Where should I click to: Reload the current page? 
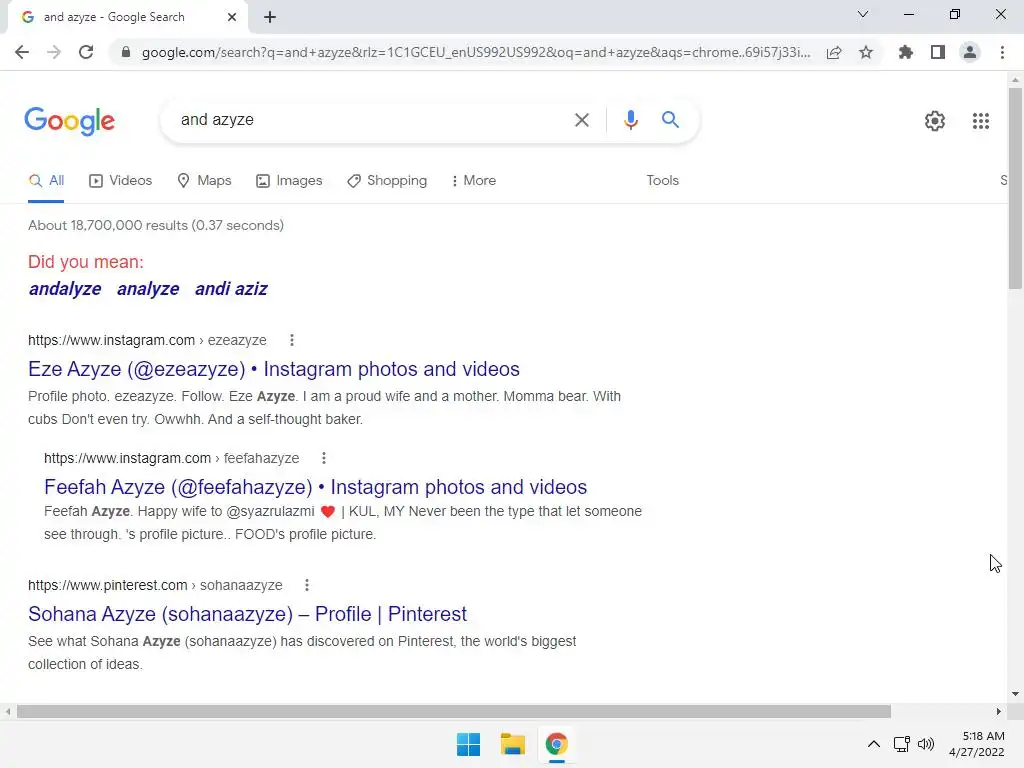(x=86, y=52)
